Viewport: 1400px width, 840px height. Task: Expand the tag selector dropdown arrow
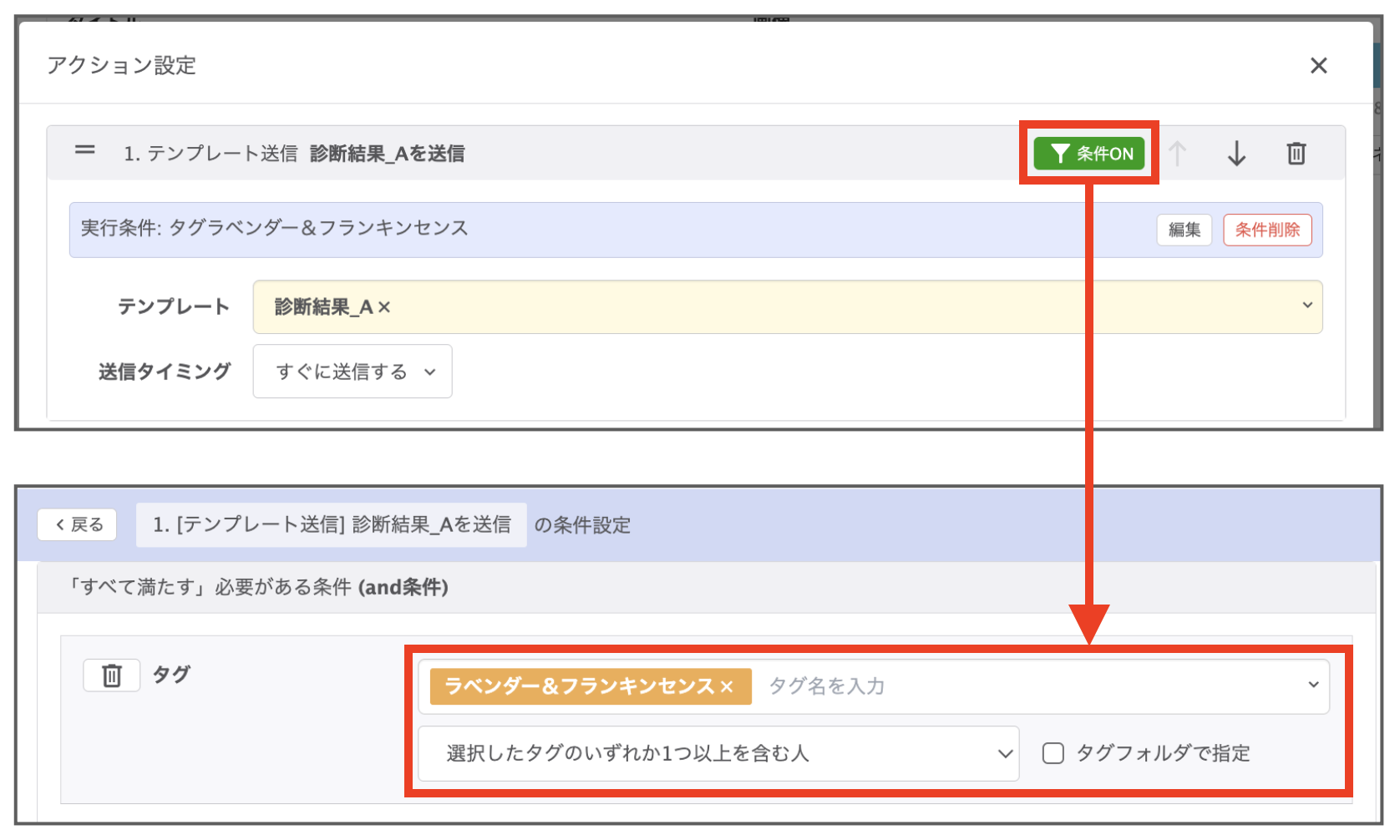click(x=1313, y=685)
